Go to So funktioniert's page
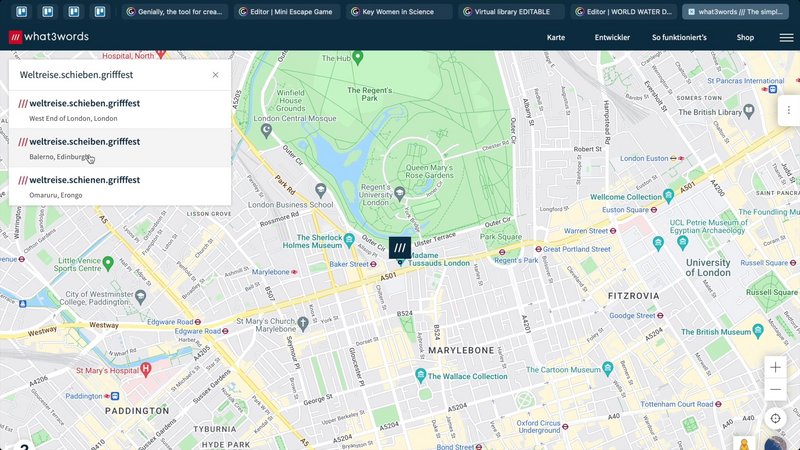 coord(679,37)
